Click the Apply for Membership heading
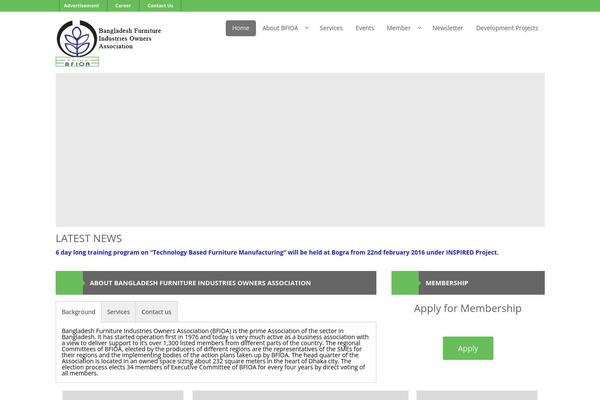 click(x=468, y=308)
